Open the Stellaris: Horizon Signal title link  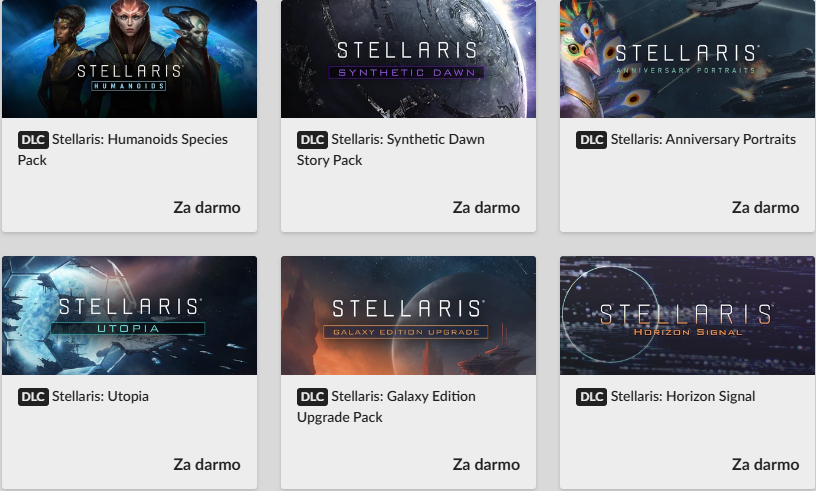pos(683,396)
